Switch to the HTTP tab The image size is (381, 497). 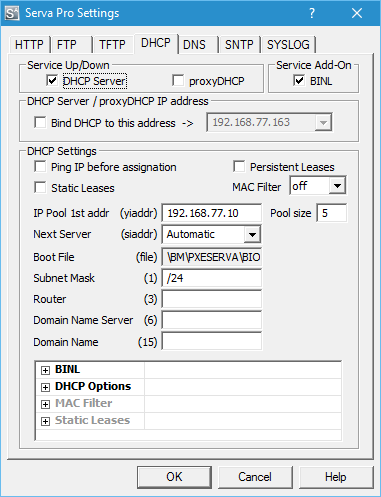tap(29, 44)
